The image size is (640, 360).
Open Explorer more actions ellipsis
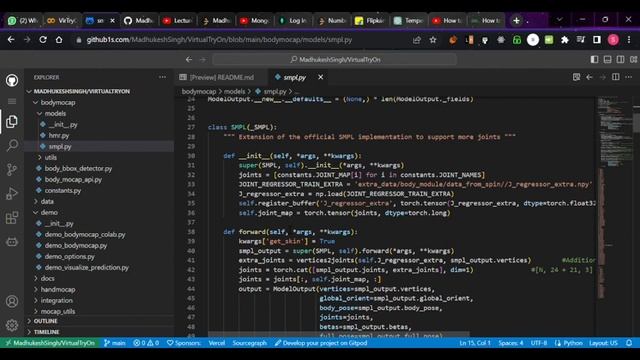[x=162, y=77]
